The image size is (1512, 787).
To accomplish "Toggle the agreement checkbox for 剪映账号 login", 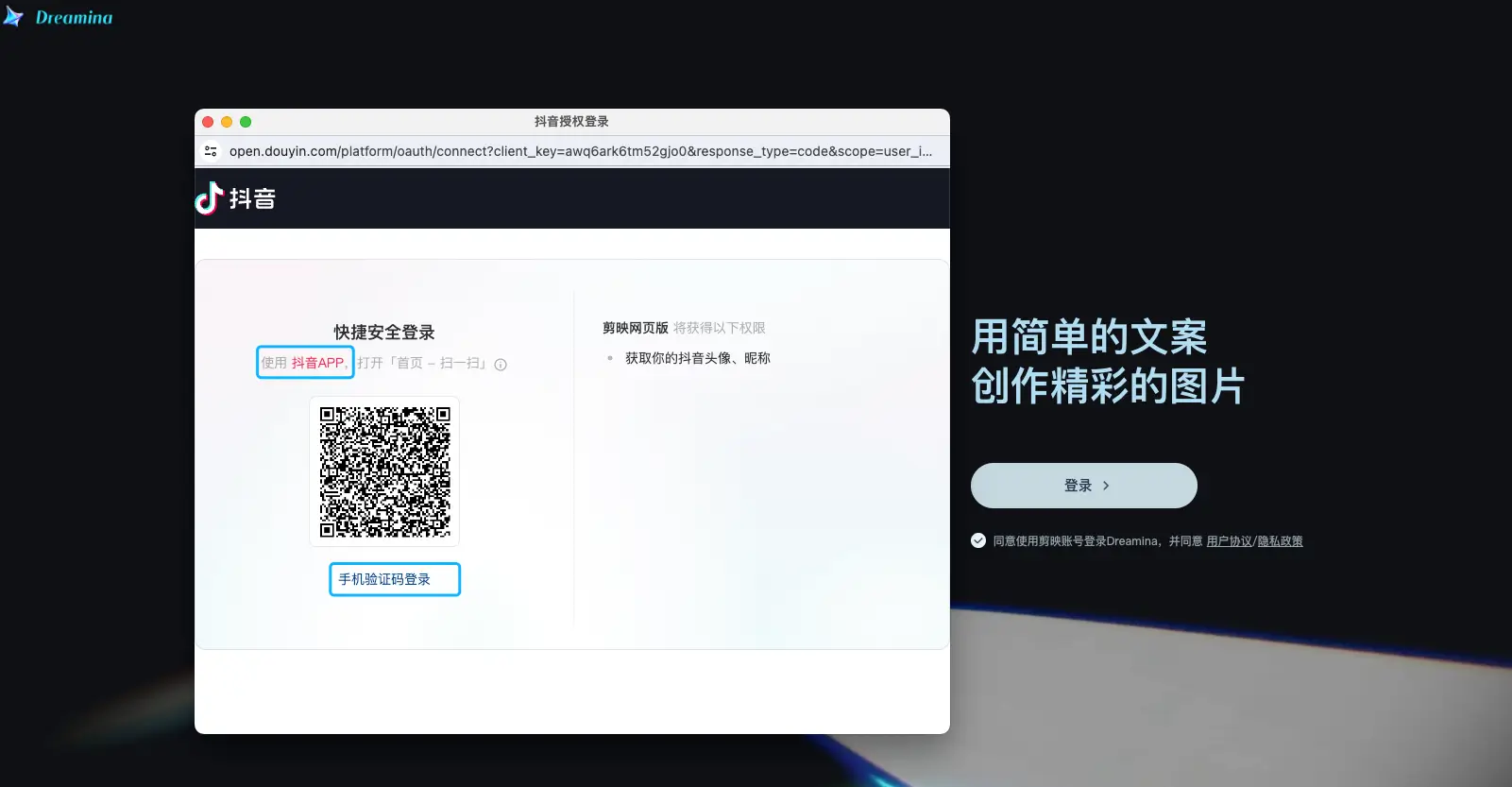I will (x=978, y=540).
